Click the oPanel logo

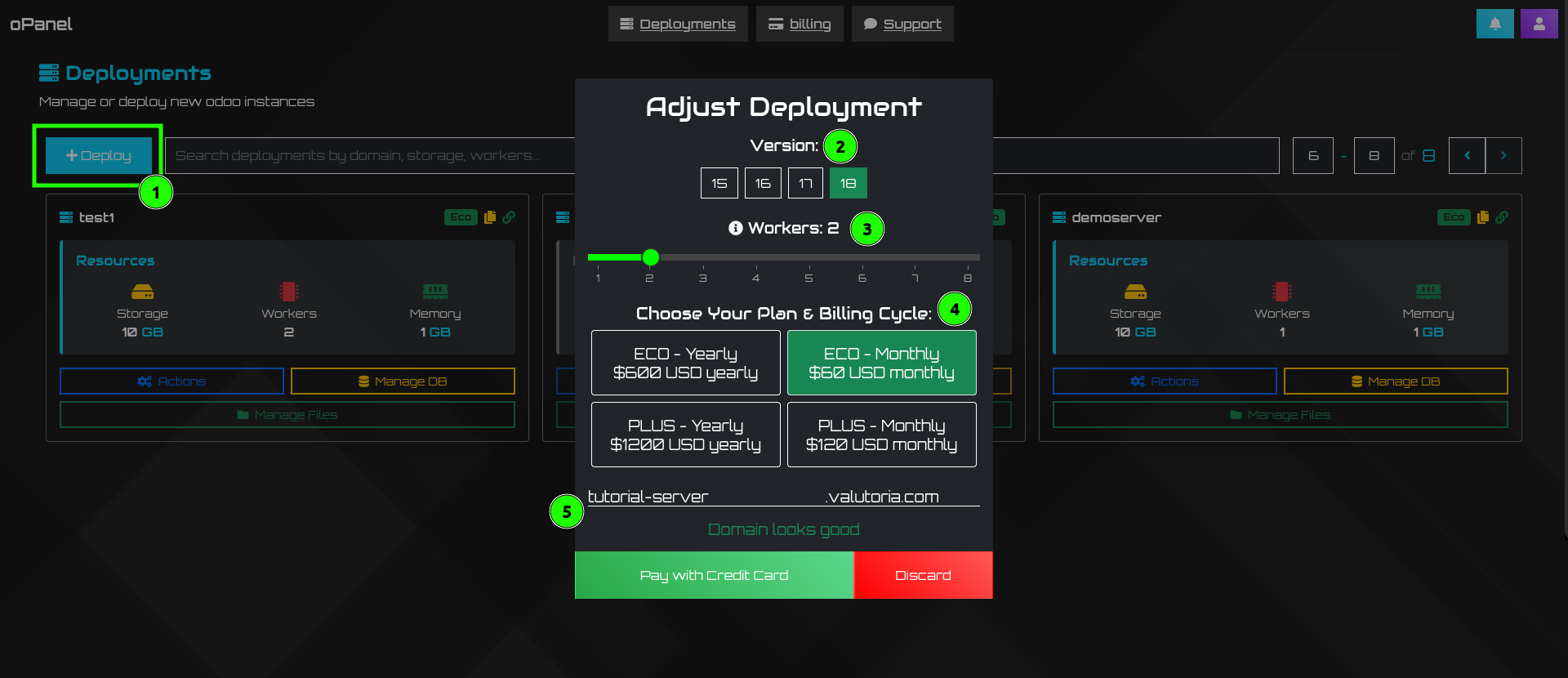click(x=41, y=24)
